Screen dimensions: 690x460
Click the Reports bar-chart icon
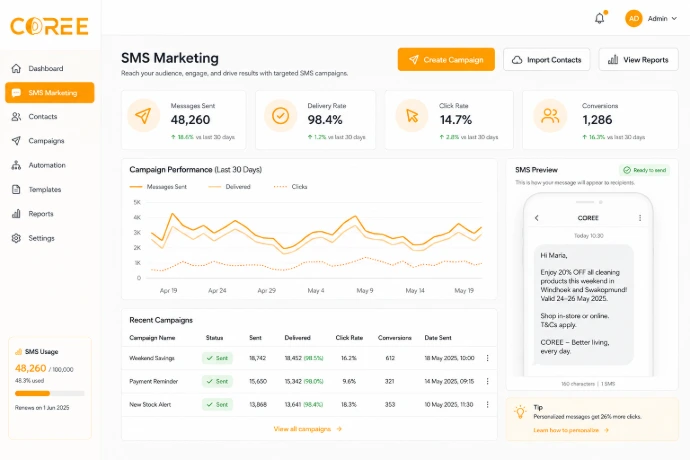pyautogui.click(x=16, y=213)
